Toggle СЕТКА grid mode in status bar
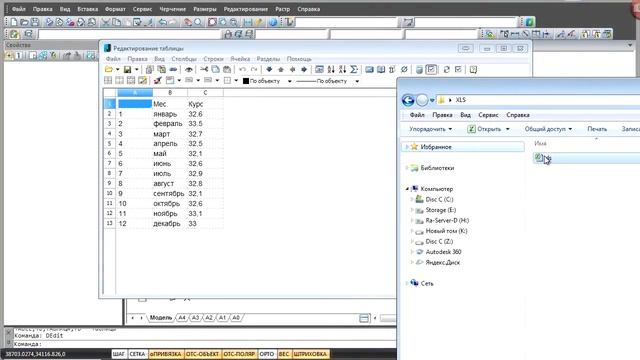Image resolution: width=640 pixels, height=360 pixels. coord(138,354)
